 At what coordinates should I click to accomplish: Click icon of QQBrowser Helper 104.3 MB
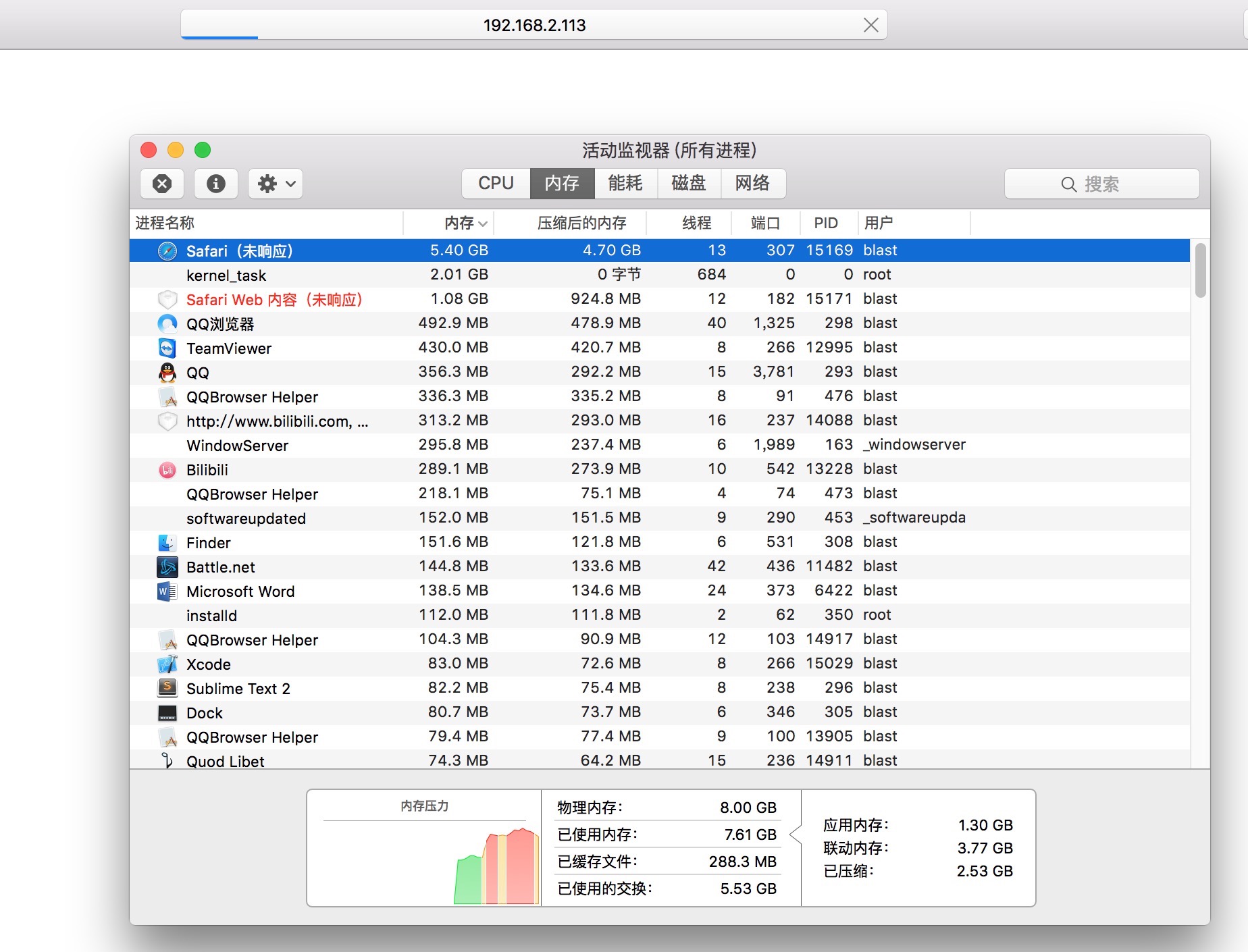tap(167, 640)
